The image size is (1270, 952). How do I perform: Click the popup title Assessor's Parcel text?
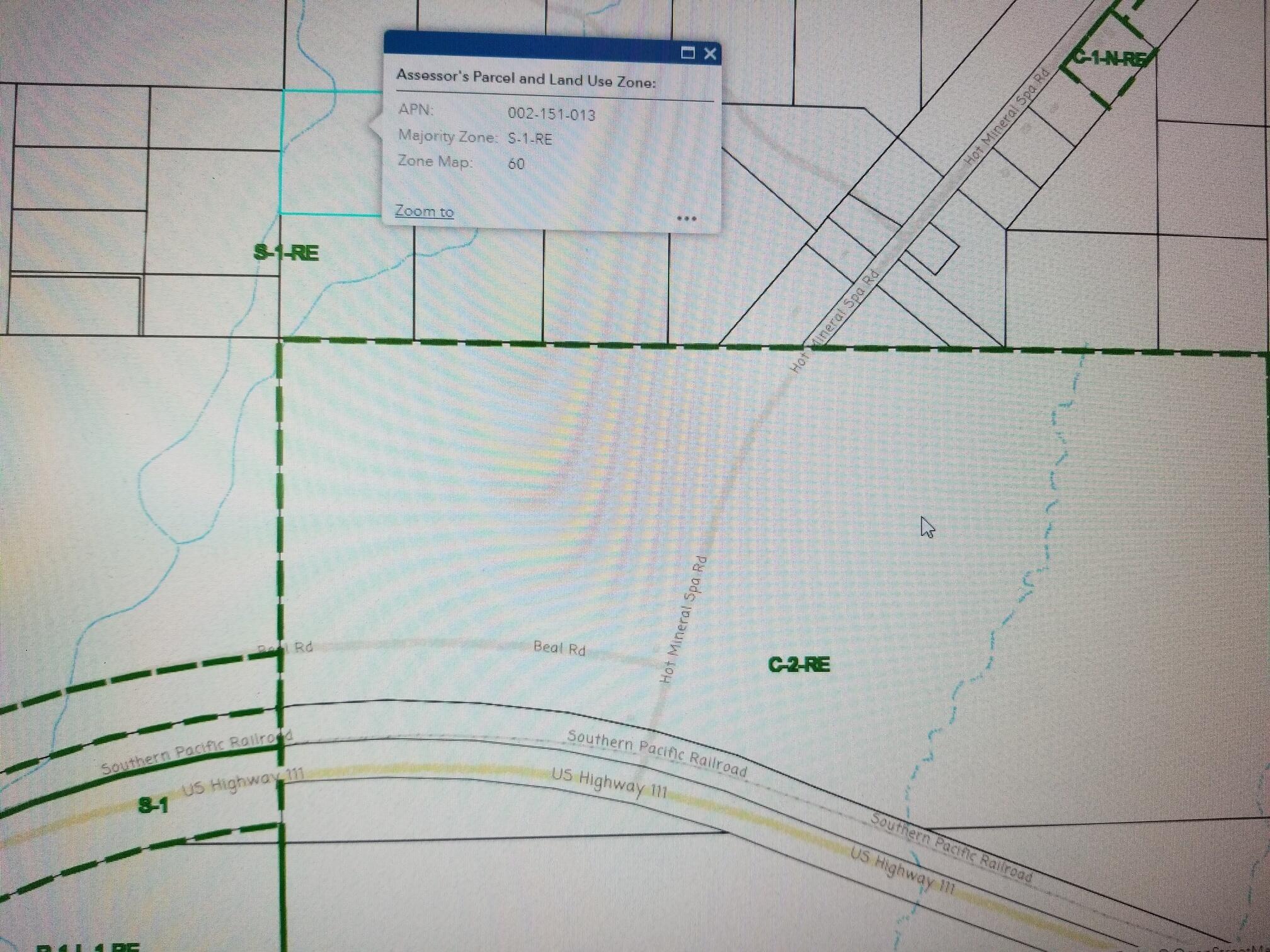coord(525,79)
